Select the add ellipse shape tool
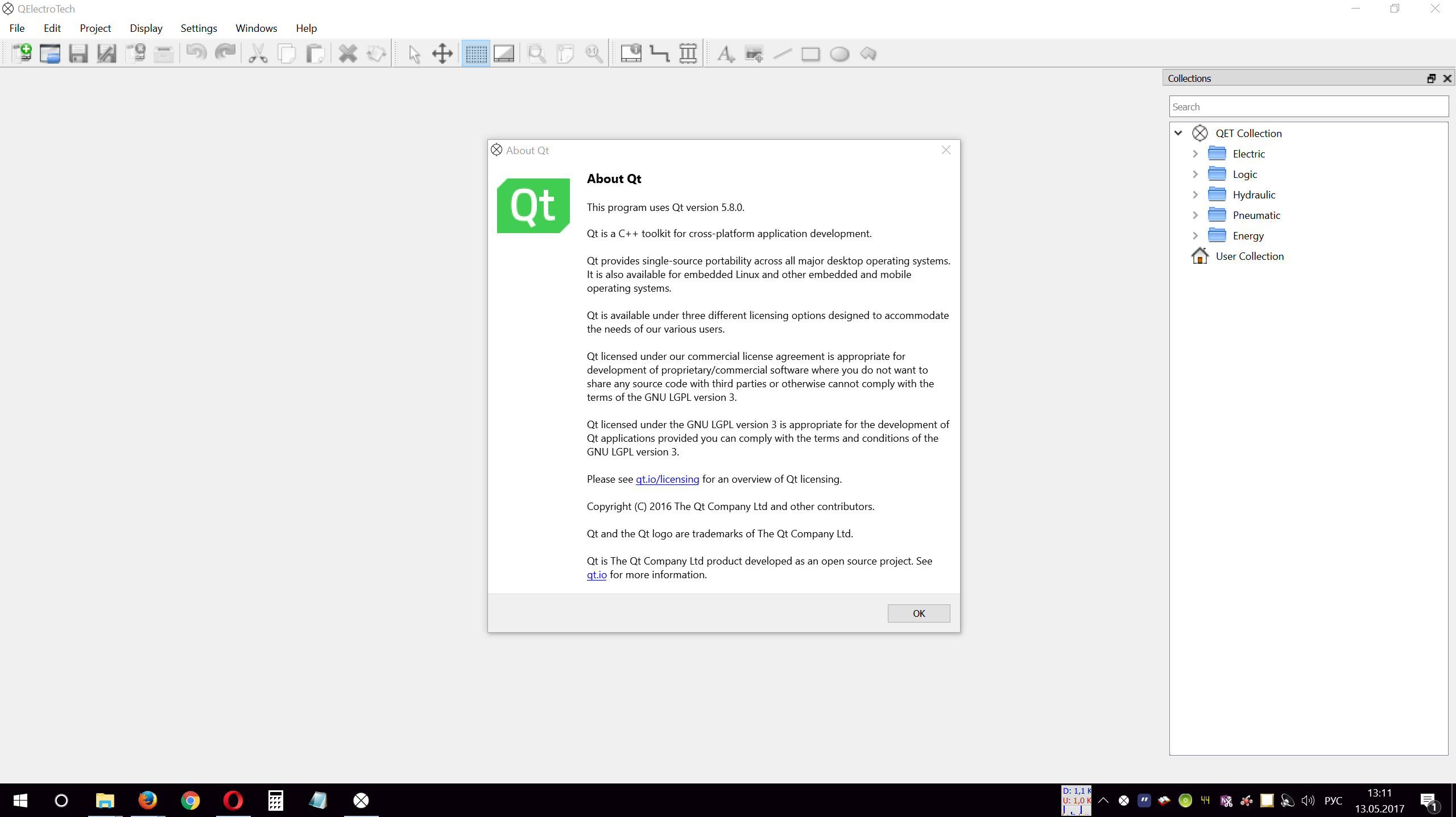1456x817 pixels. point(839,54)
